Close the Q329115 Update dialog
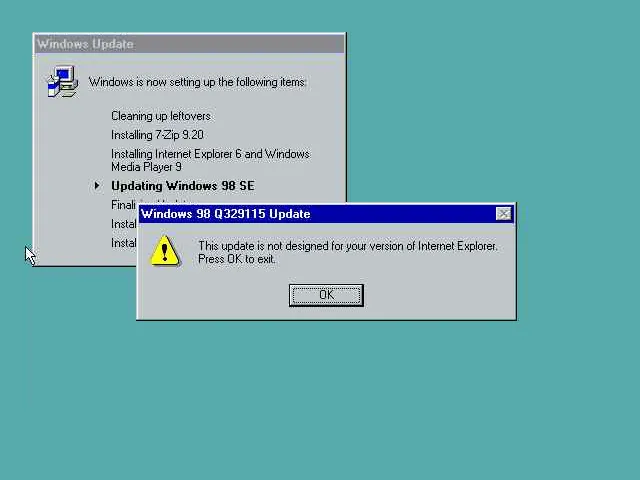Image resolution: width=640 pixels, height=480 pixels. point(503,213)
